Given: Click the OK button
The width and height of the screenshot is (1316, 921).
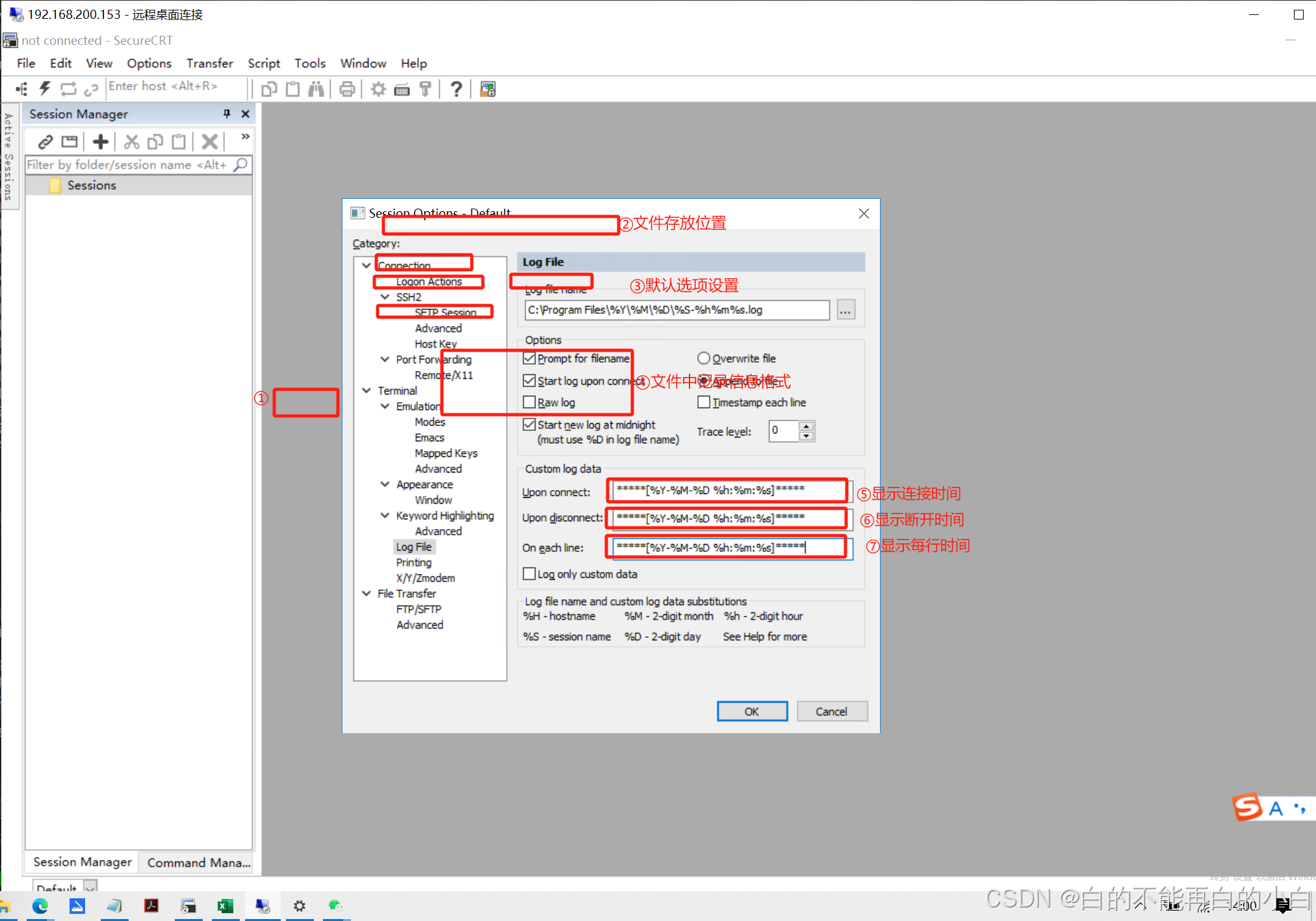Looking at the screenshot, I should (752, 711).
